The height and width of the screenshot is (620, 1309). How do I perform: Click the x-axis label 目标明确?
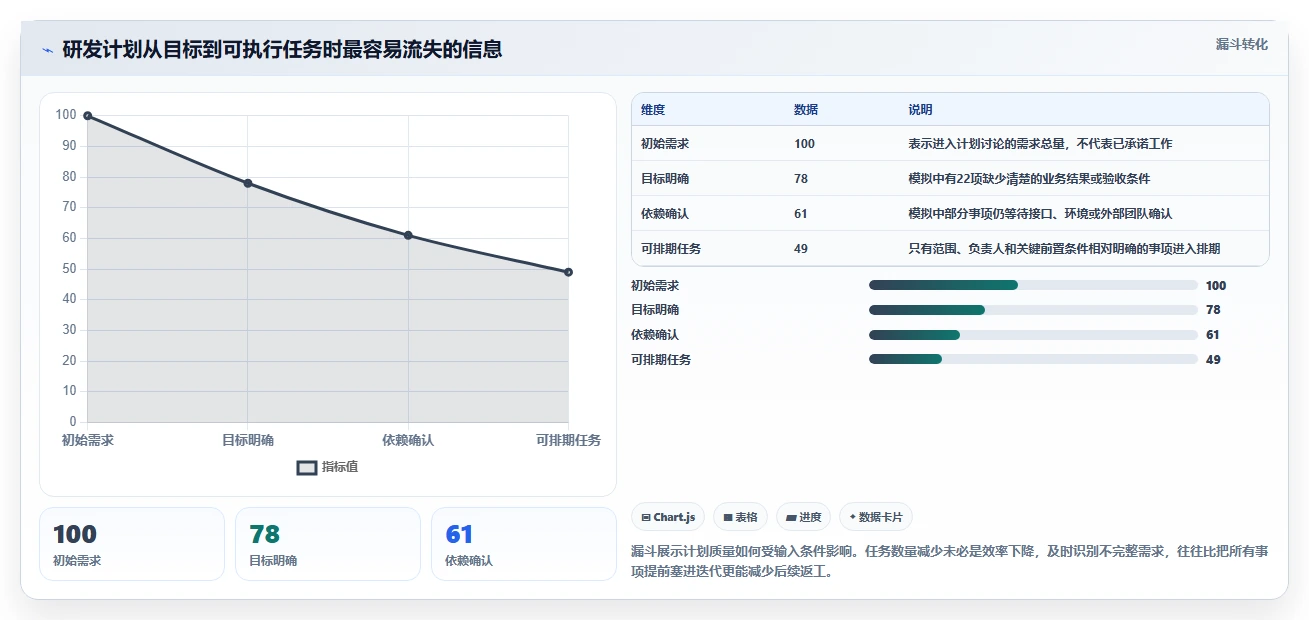pyautogui.click(x=248, y=440)
